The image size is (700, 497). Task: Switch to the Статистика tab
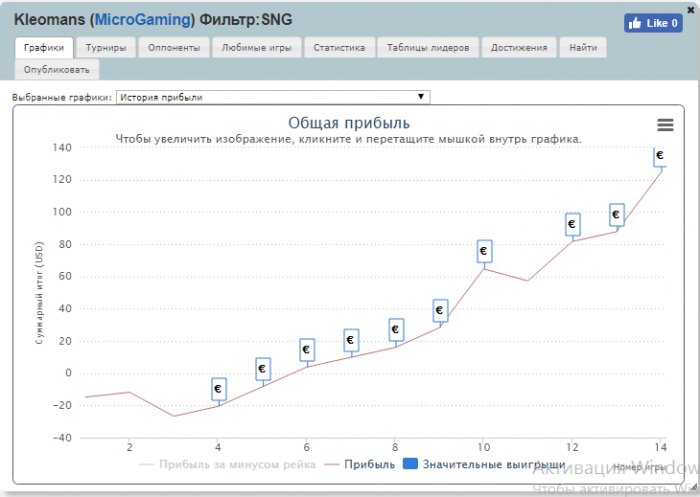tap(340, 47)
